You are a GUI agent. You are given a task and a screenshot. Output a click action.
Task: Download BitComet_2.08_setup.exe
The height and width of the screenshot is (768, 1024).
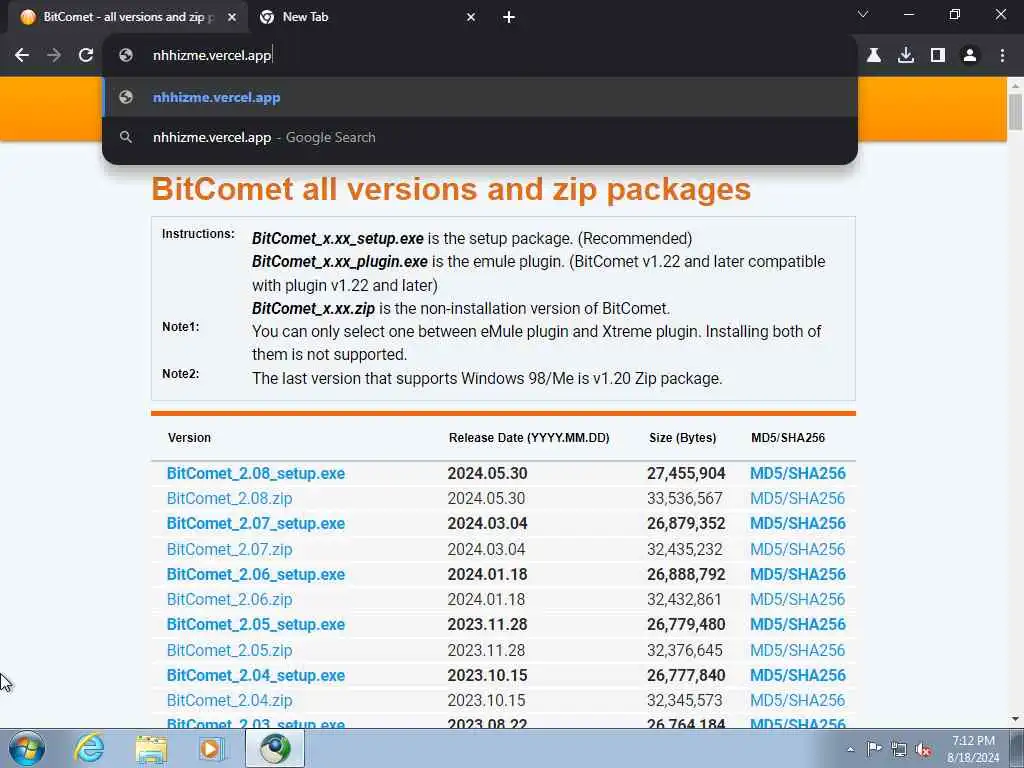pos(255,473)
